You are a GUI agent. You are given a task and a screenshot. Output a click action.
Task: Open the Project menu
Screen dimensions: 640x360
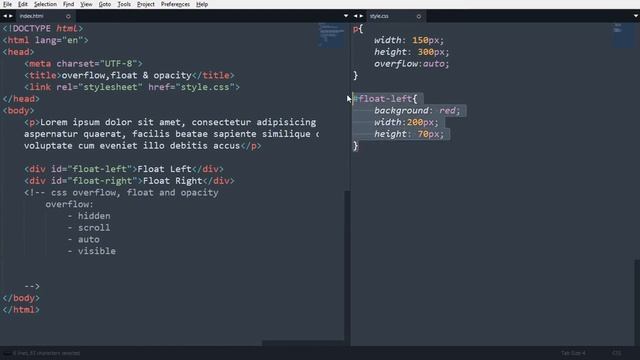coord(146,4)
